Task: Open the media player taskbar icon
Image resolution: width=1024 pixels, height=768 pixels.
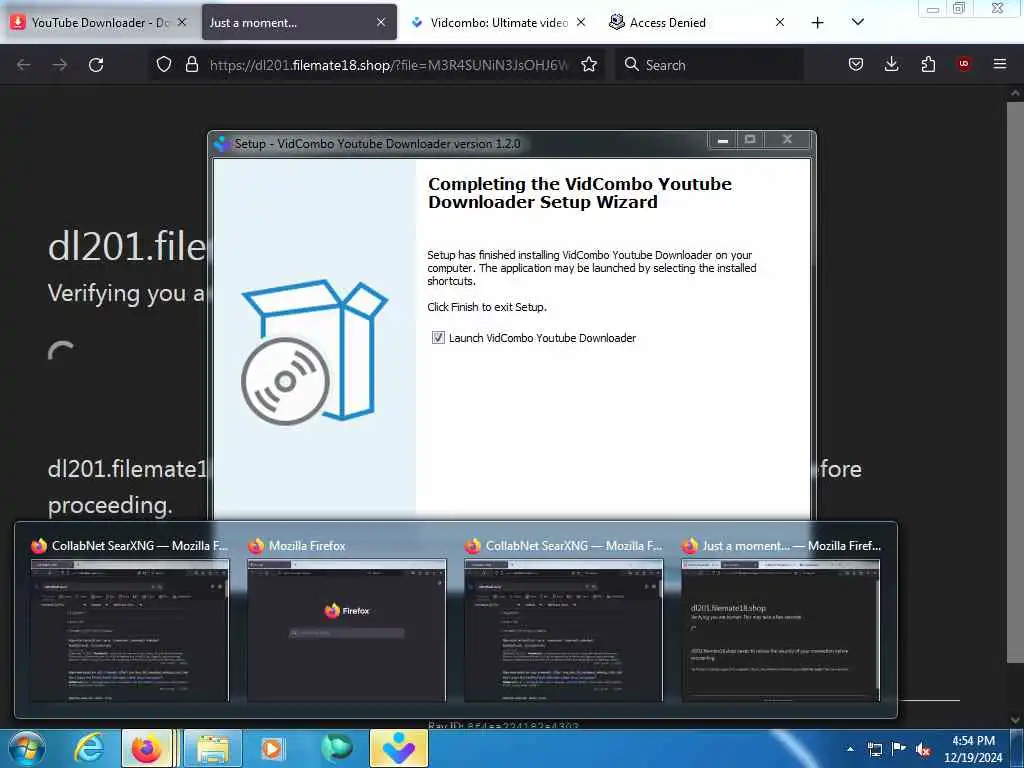Action: (272, 748)
